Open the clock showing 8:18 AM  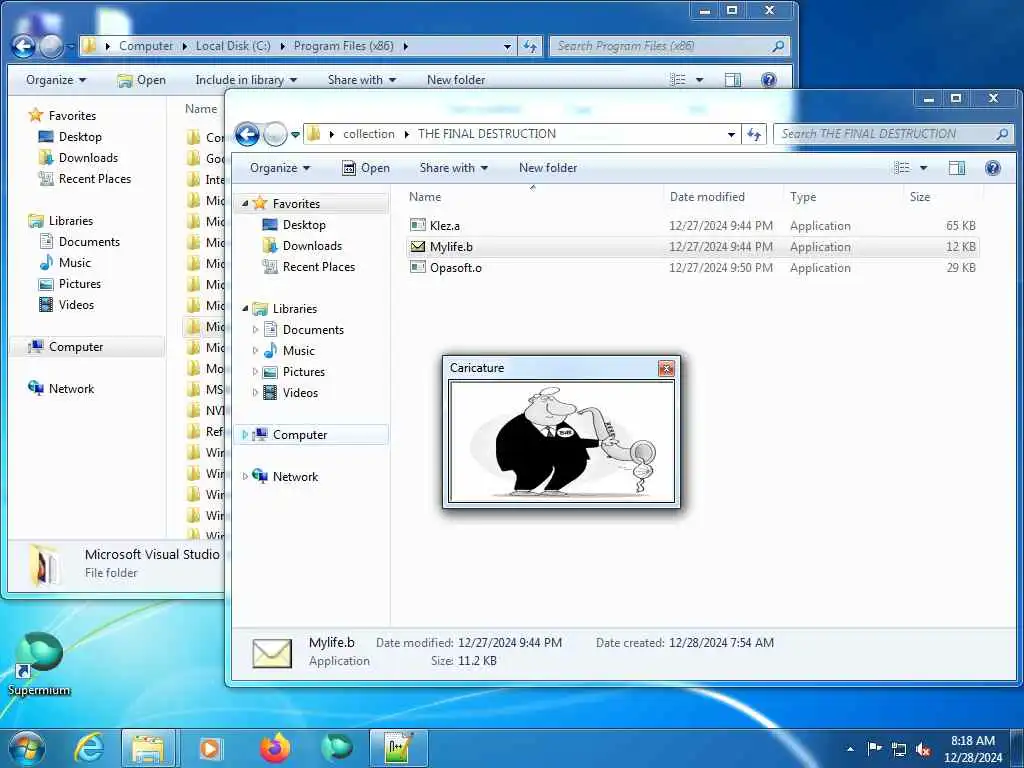pyautogui.click(x=973, y=749)
